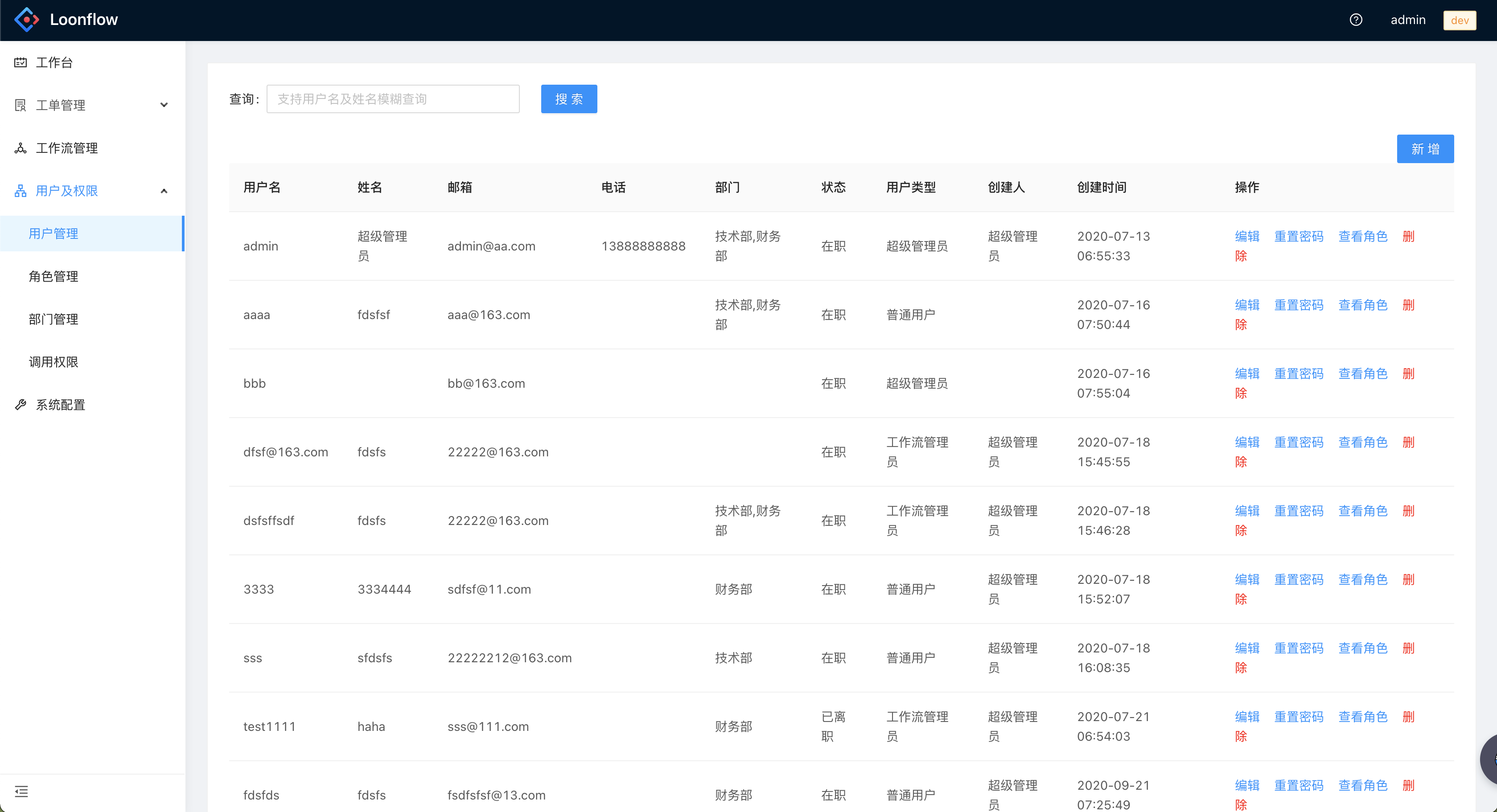1497x812 pixels.
Task: Click 编辑 for user aaaa
Action: [x=1247, y=305]
